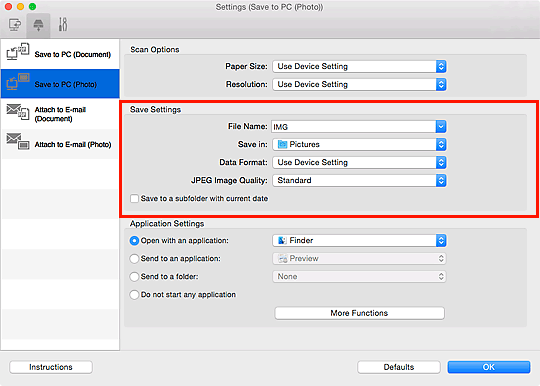Open the disabled Preview application dropdown

click(359, 259)
